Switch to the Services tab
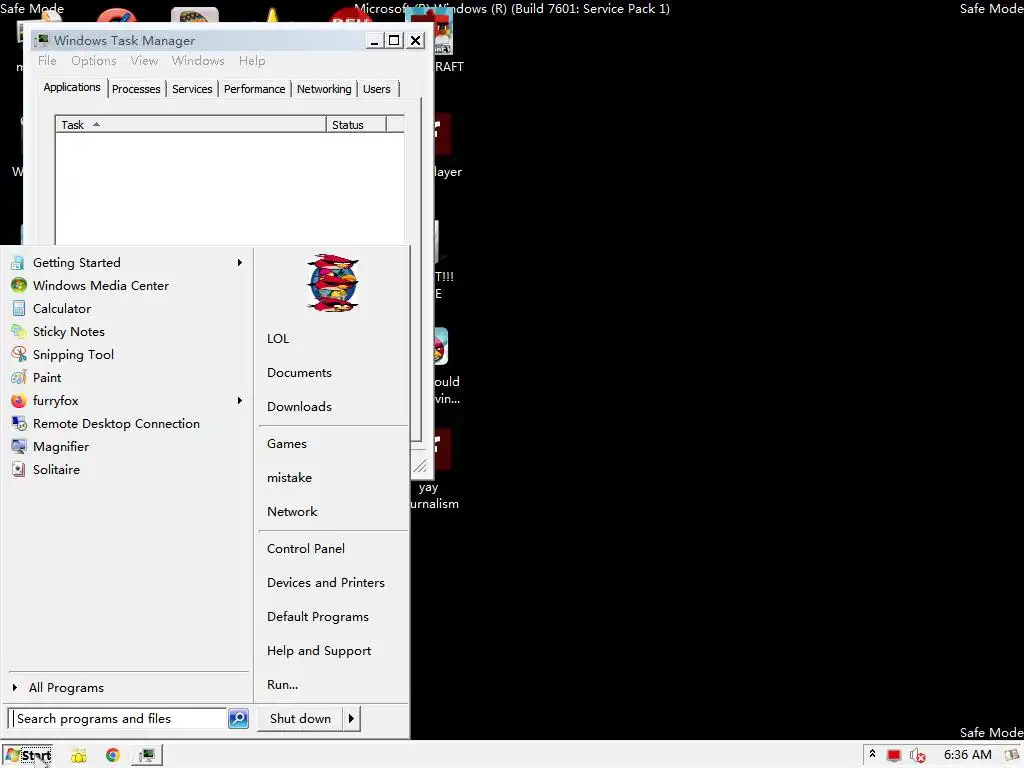 [192, 89]
